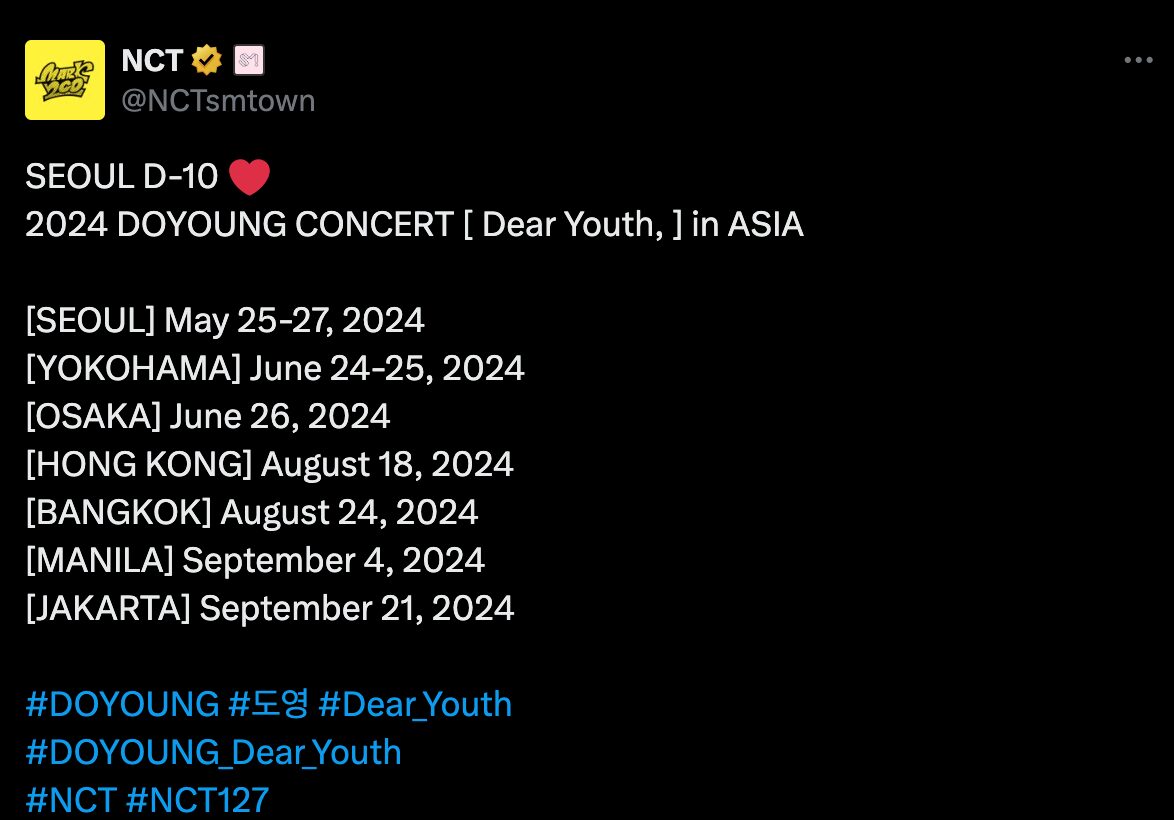Open the tweet's more options menu
This screenshot has width=1174, height=820.
[1138, 61]
